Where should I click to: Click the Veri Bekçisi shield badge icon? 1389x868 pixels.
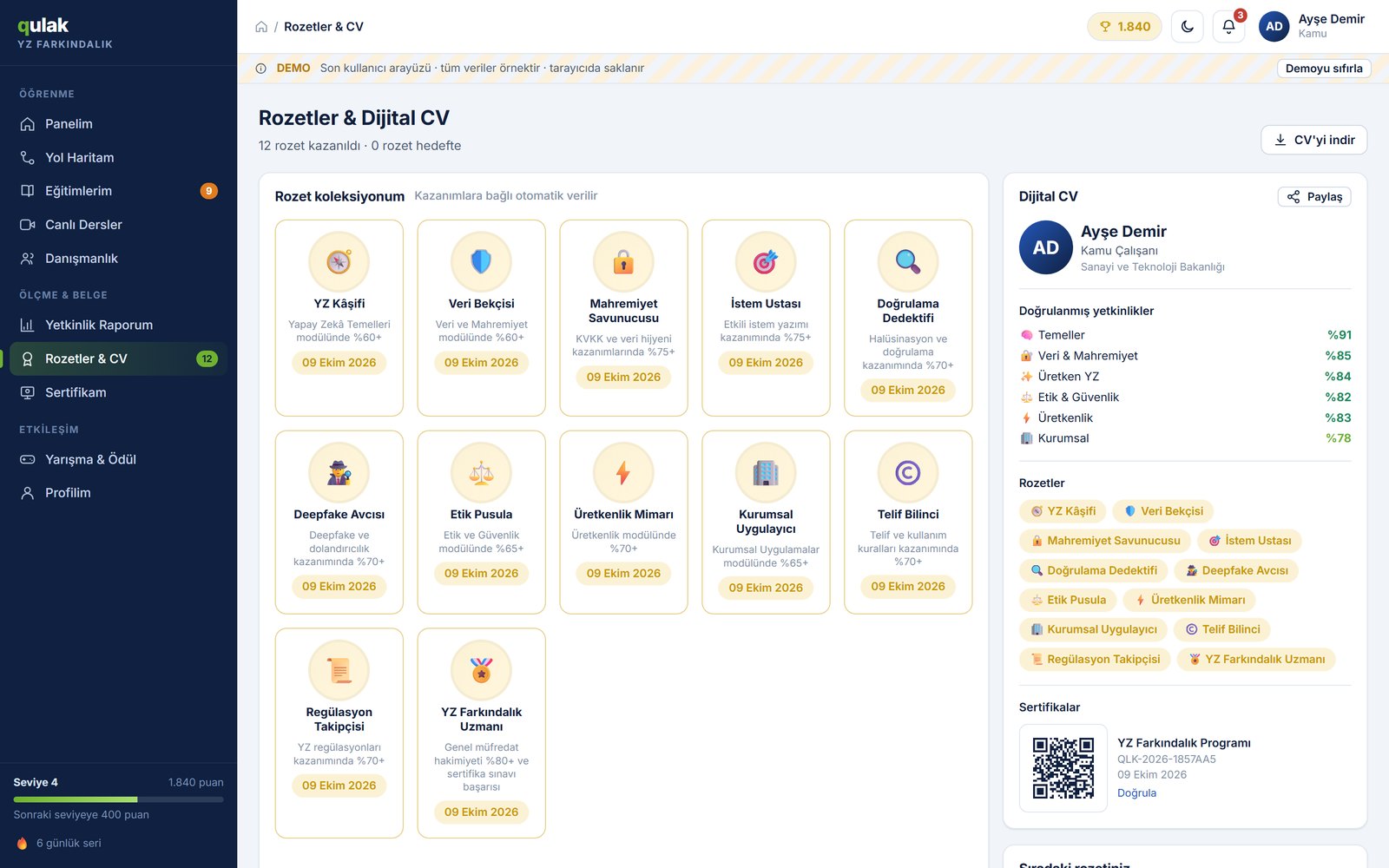(481, 261)
